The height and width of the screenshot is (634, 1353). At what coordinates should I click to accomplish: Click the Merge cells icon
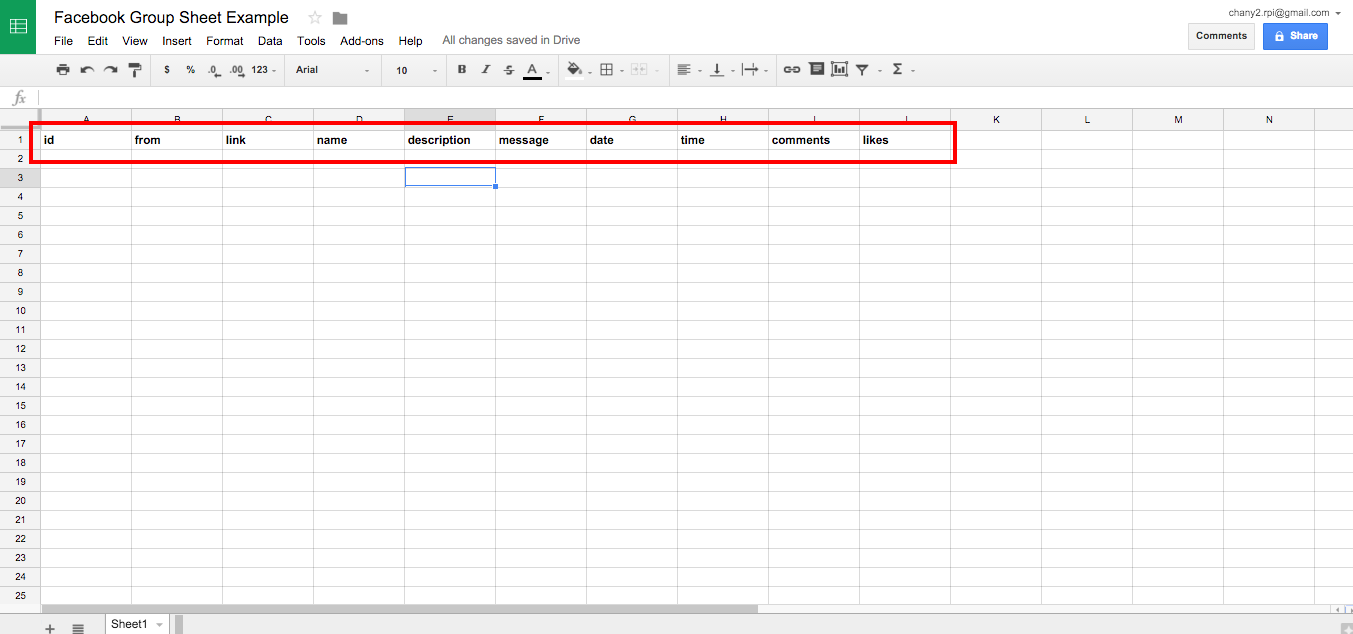coord(638,70)
